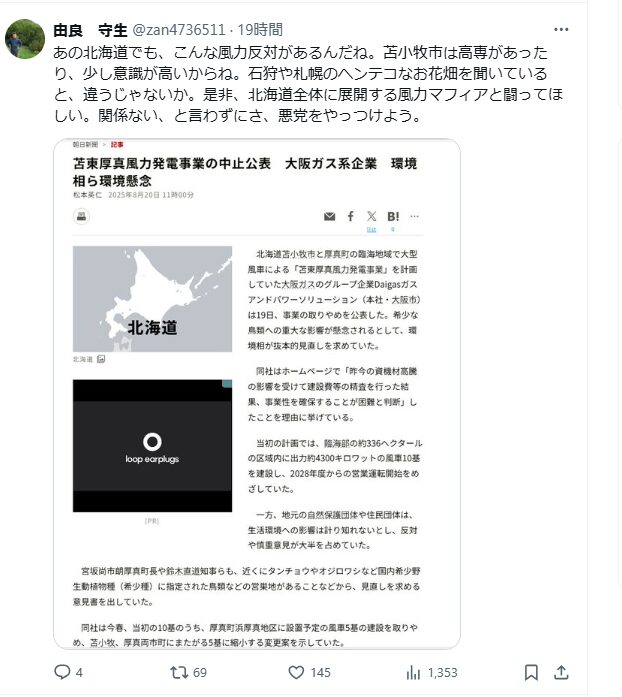Click the reply speech bubble icon
Screen dimensions: 622x697
point(62,672)
